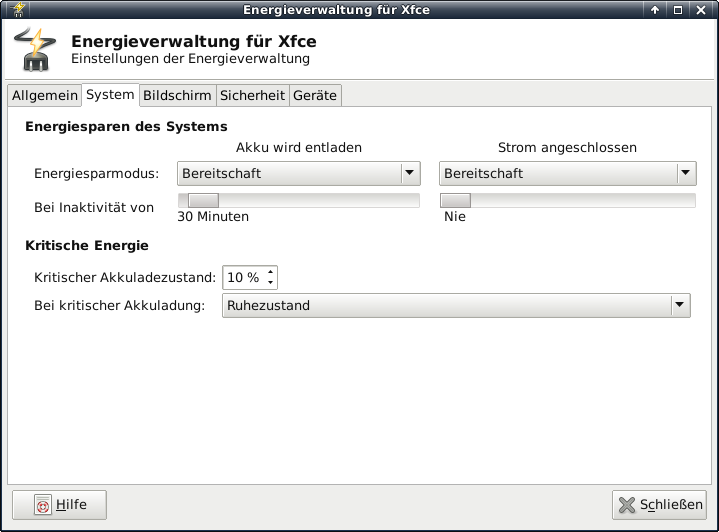Click the Schließen button
The image size is (719, 532).
point(659,505)
